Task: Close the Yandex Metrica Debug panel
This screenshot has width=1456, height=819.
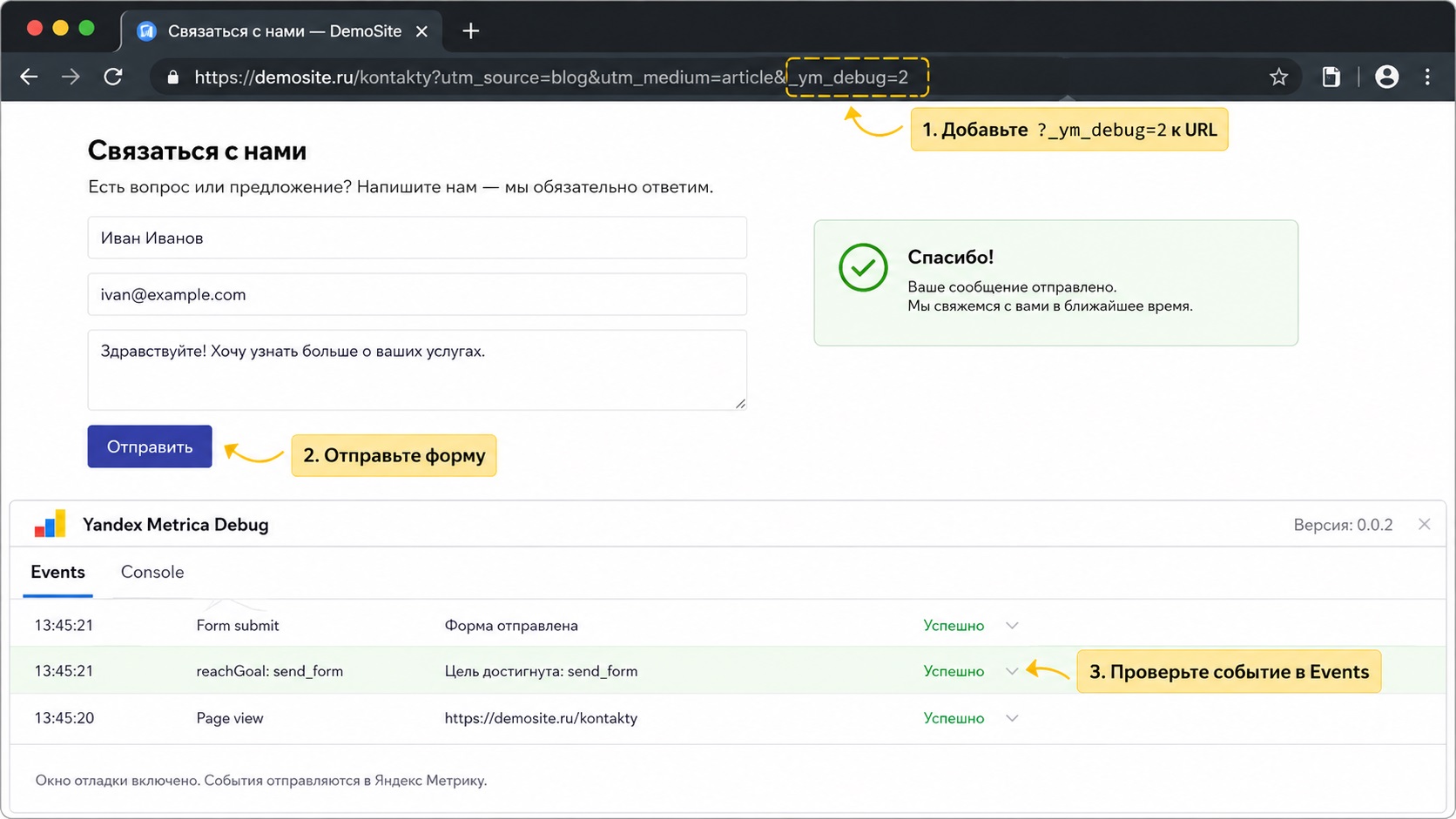Action: (1424, 524)
